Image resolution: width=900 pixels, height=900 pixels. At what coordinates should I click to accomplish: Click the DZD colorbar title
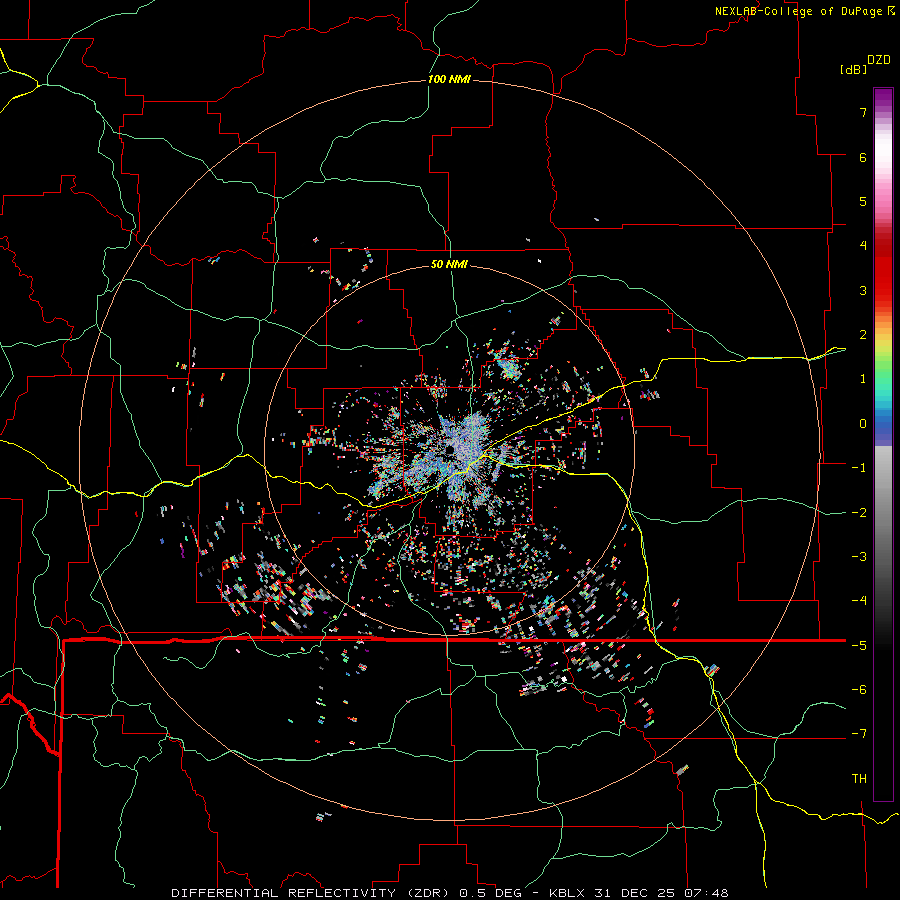point(879,60)
